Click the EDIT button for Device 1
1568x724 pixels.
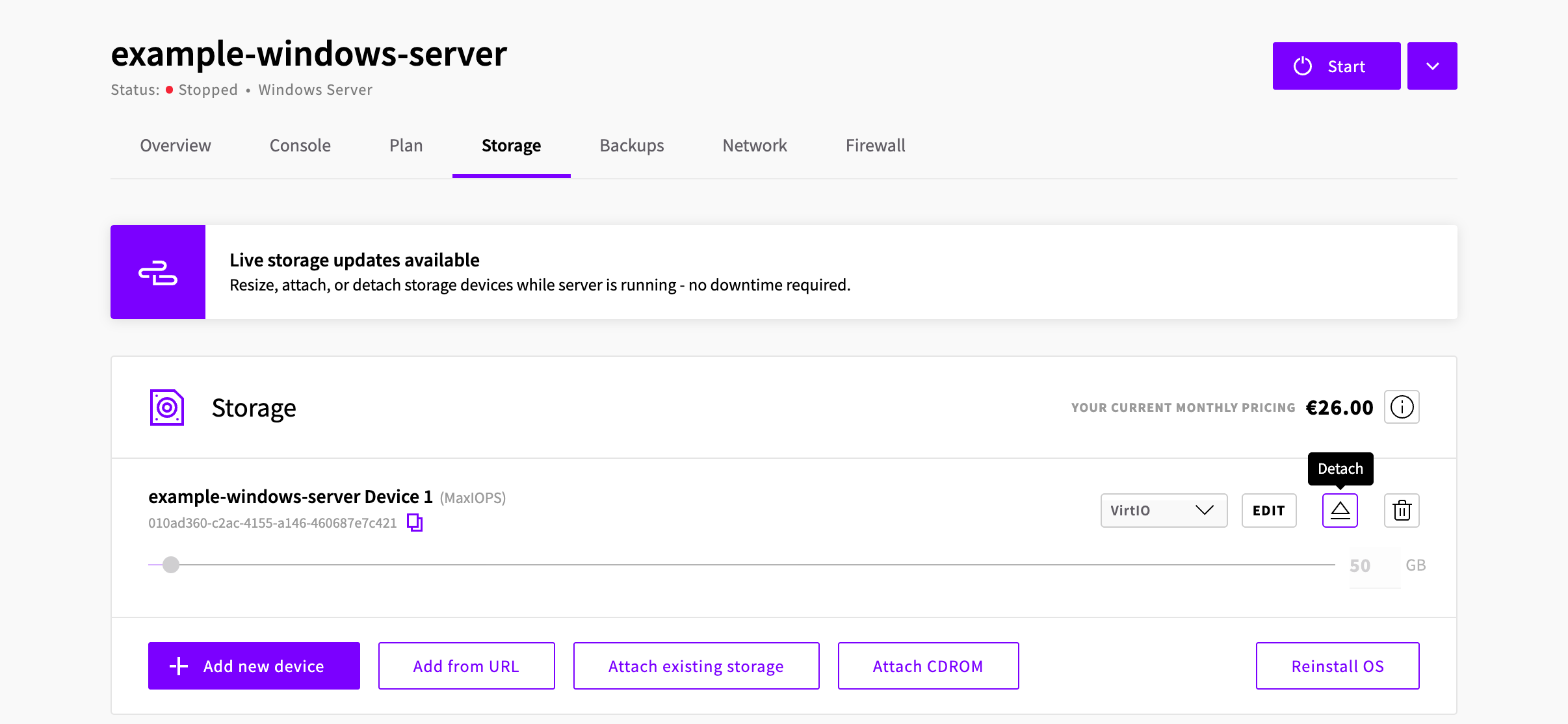point(1269,510)
